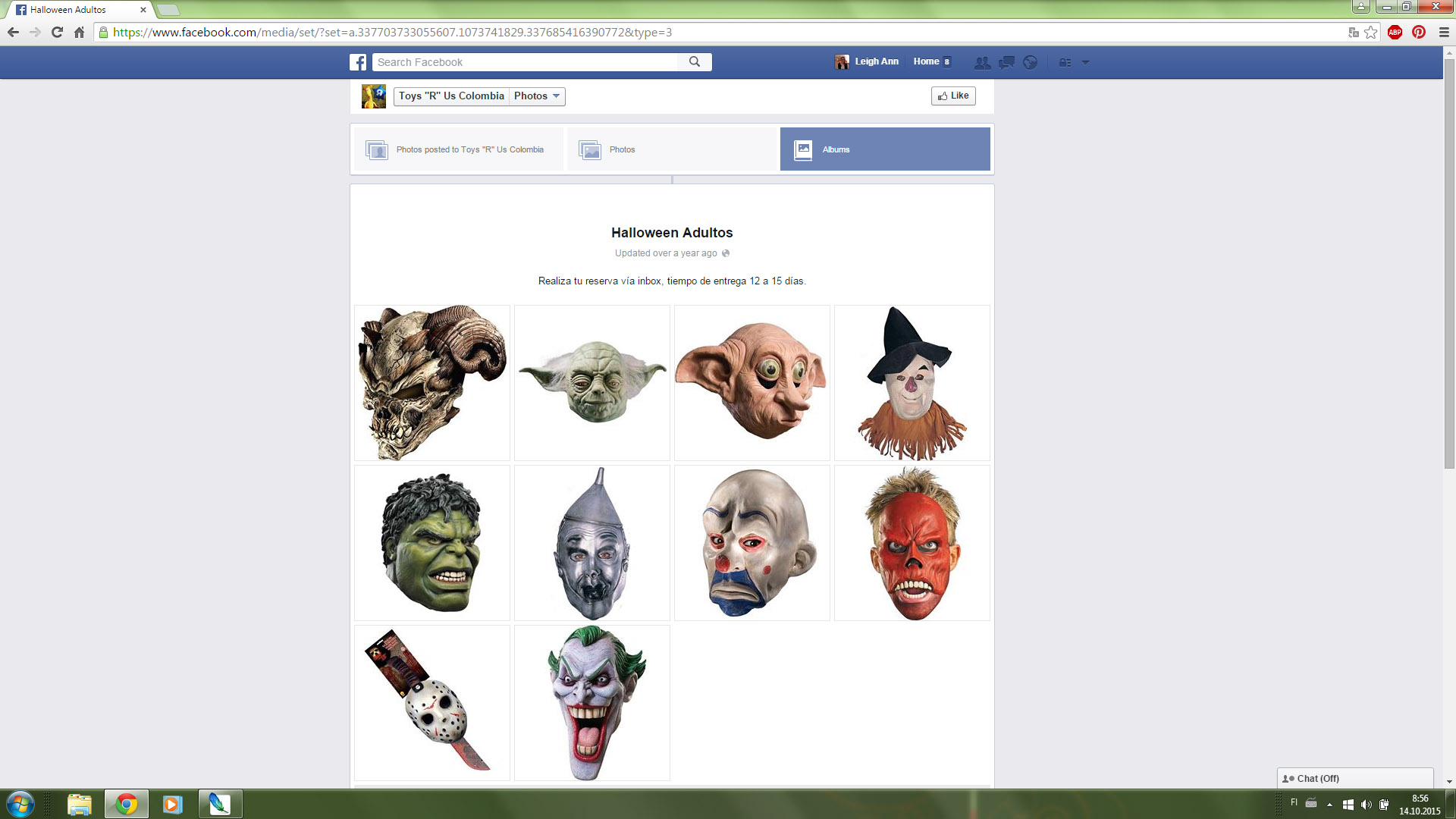Open notifications globe icon
The image size is (1456, 819).
[1030, 62]
